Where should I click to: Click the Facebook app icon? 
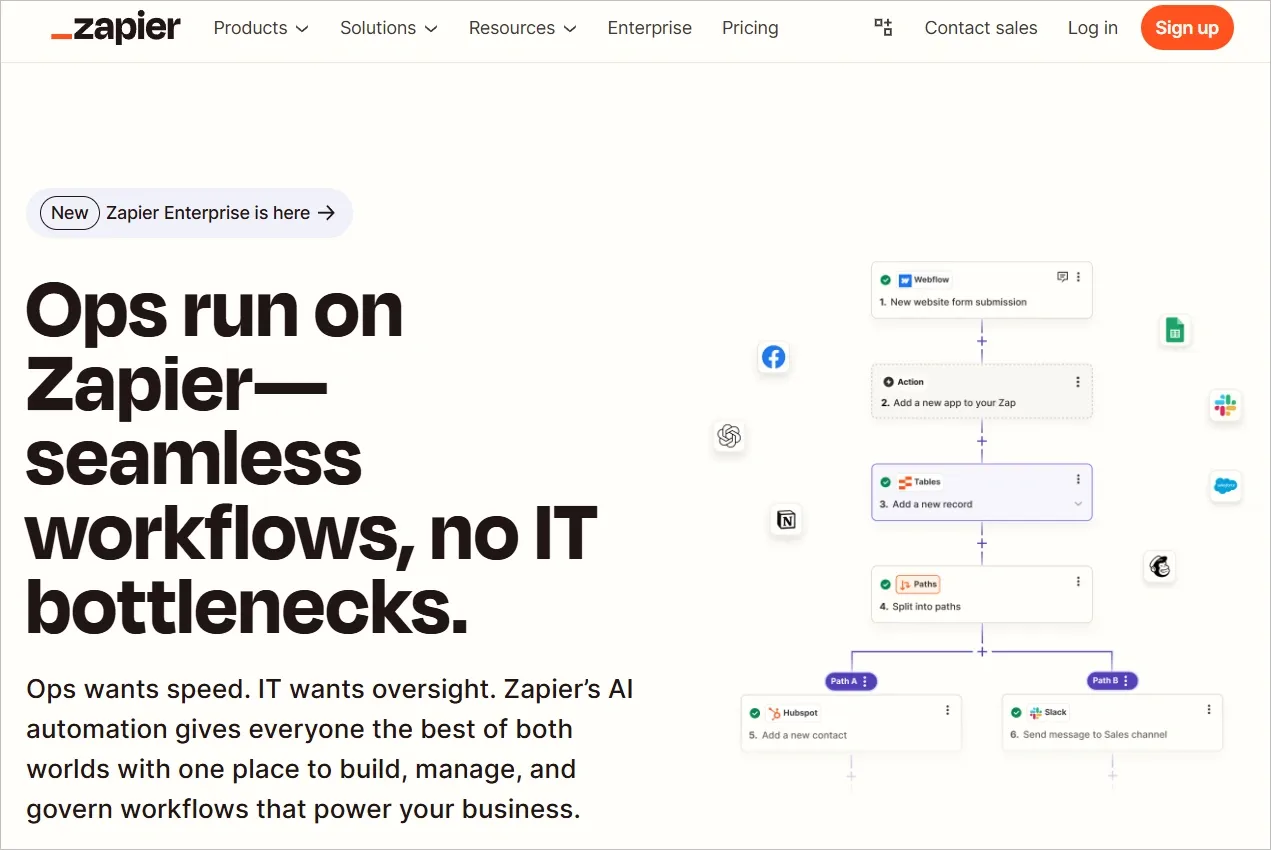coord(773,357)
